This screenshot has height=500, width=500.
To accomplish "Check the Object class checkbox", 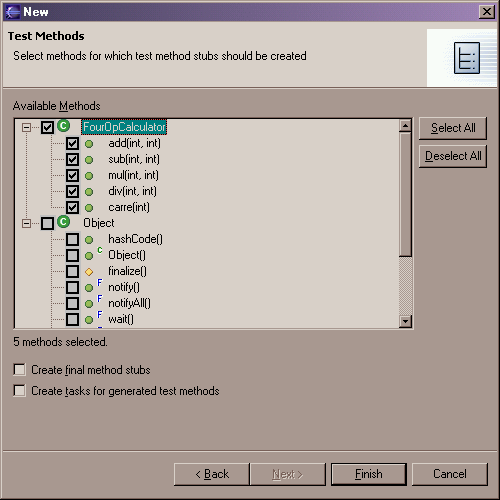I will click(x=47, y=223).
